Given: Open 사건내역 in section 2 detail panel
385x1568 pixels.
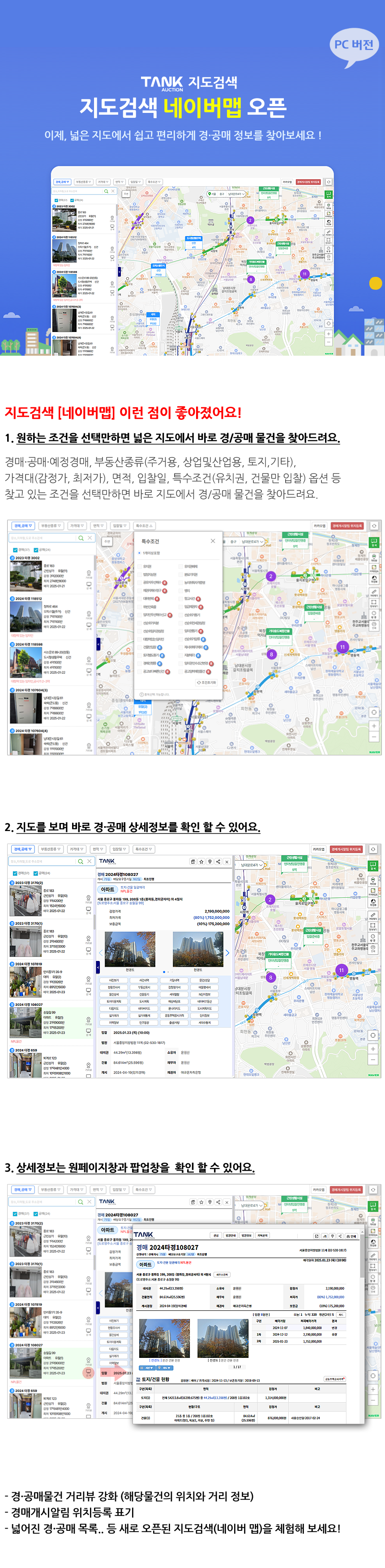Looking at the screenshot, I should click(144, 980).
